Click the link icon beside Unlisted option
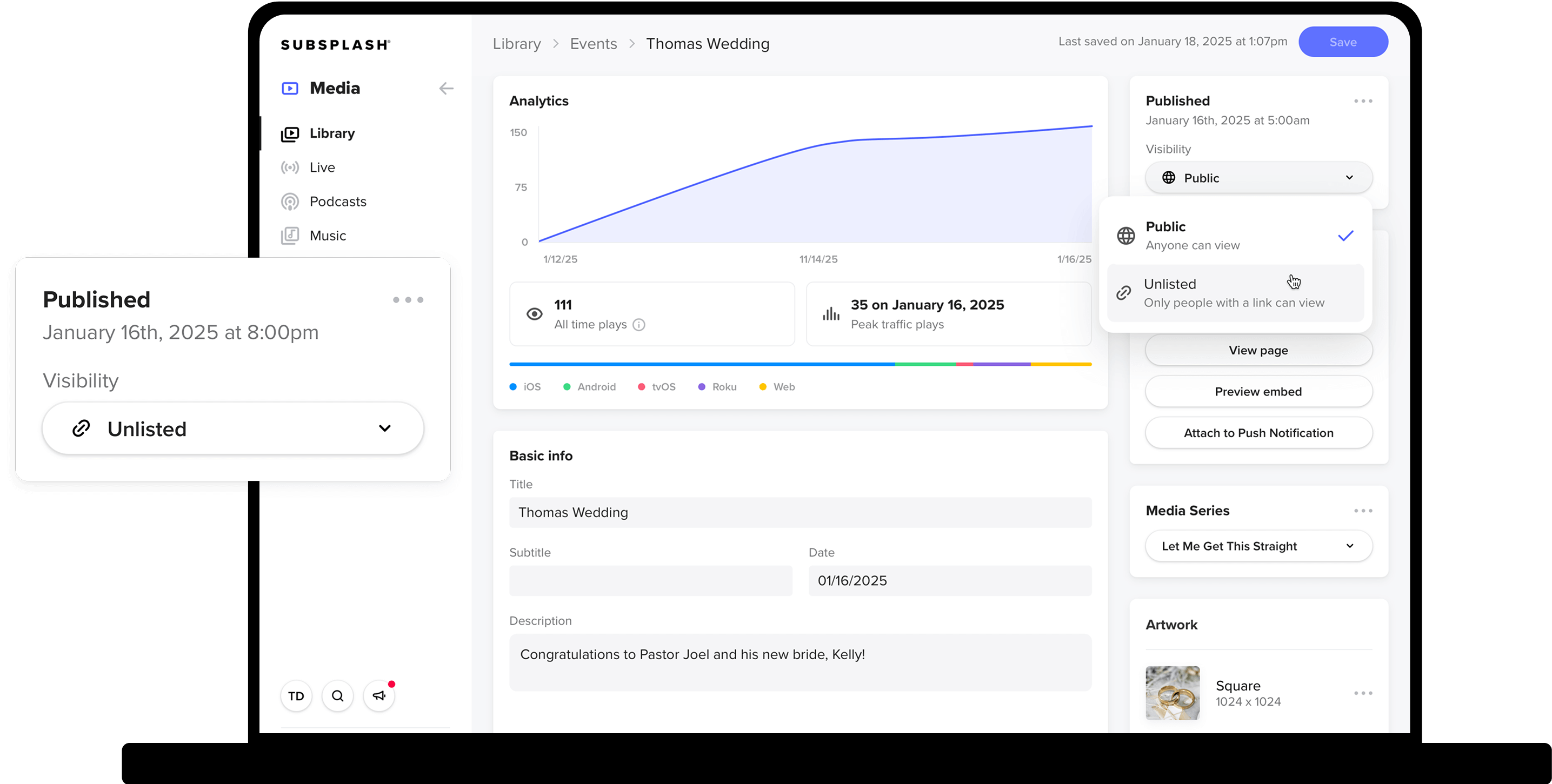The height and width of the screenshot is (784, 1552). click(x=1124, y=293)
